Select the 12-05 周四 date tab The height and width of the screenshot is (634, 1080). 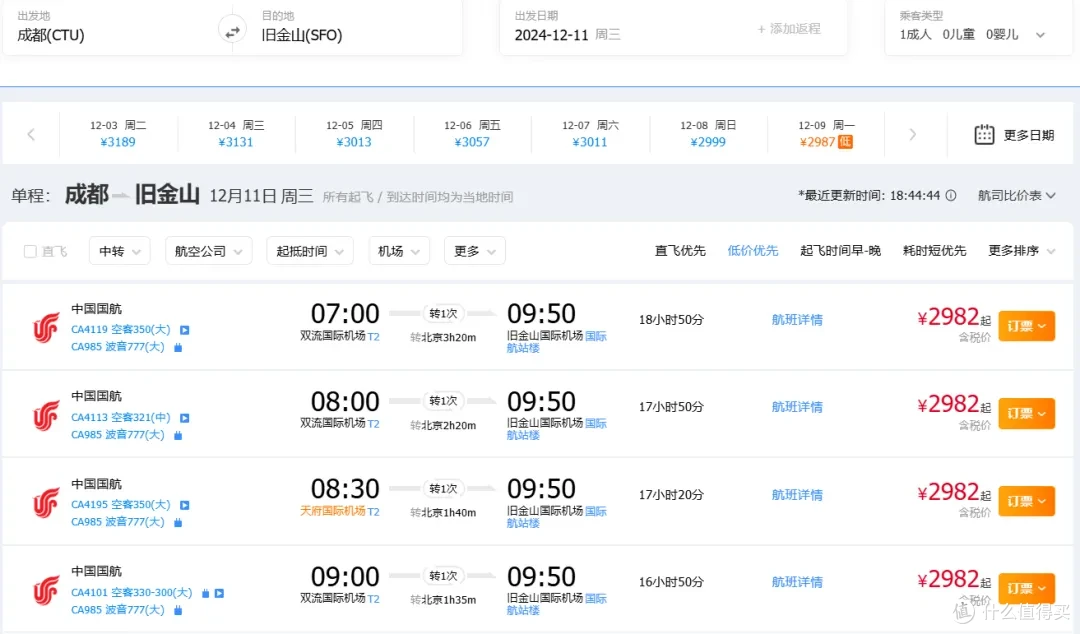(354, 132)
